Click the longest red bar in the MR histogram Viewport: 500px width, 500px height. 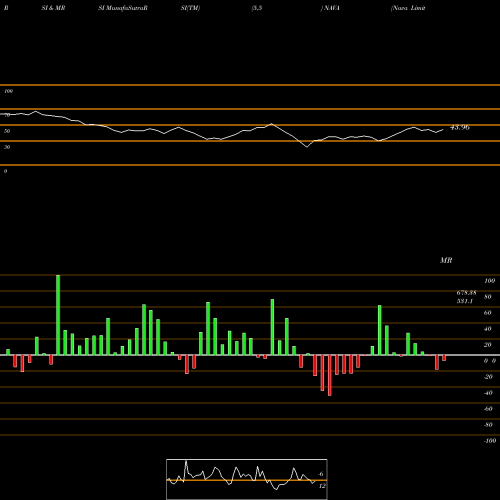(330, 375)
